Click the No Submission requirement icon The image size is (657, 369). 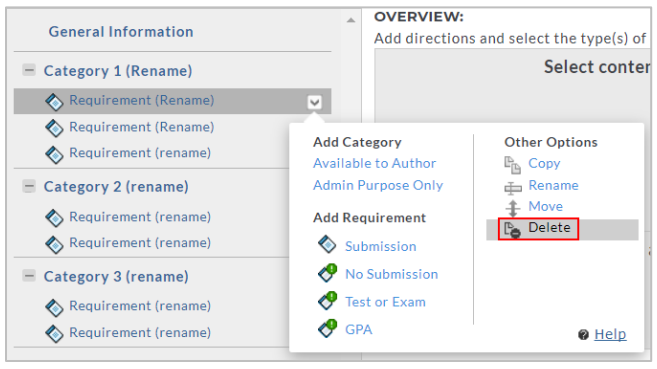pyautogui.click(x=327, y=273)
